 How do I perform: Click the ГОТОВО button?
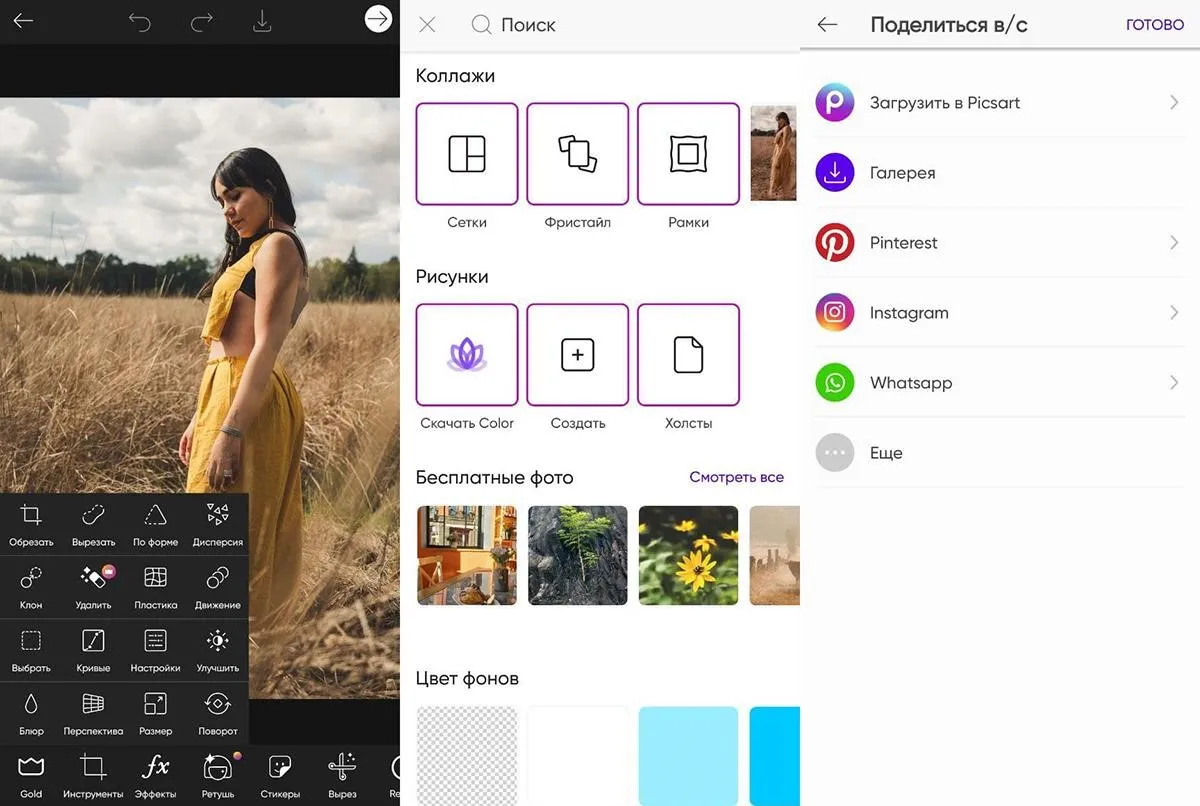pos(1154,25)
